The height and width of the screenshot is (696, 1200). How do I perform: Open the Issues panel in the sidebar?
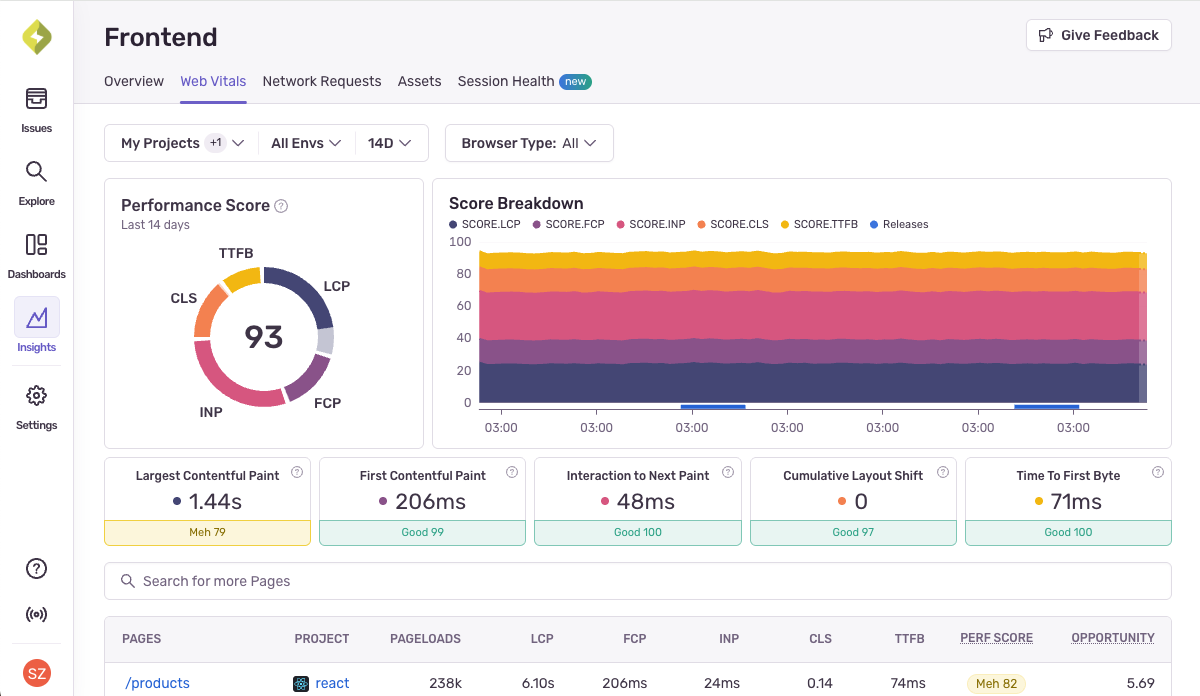36,110
